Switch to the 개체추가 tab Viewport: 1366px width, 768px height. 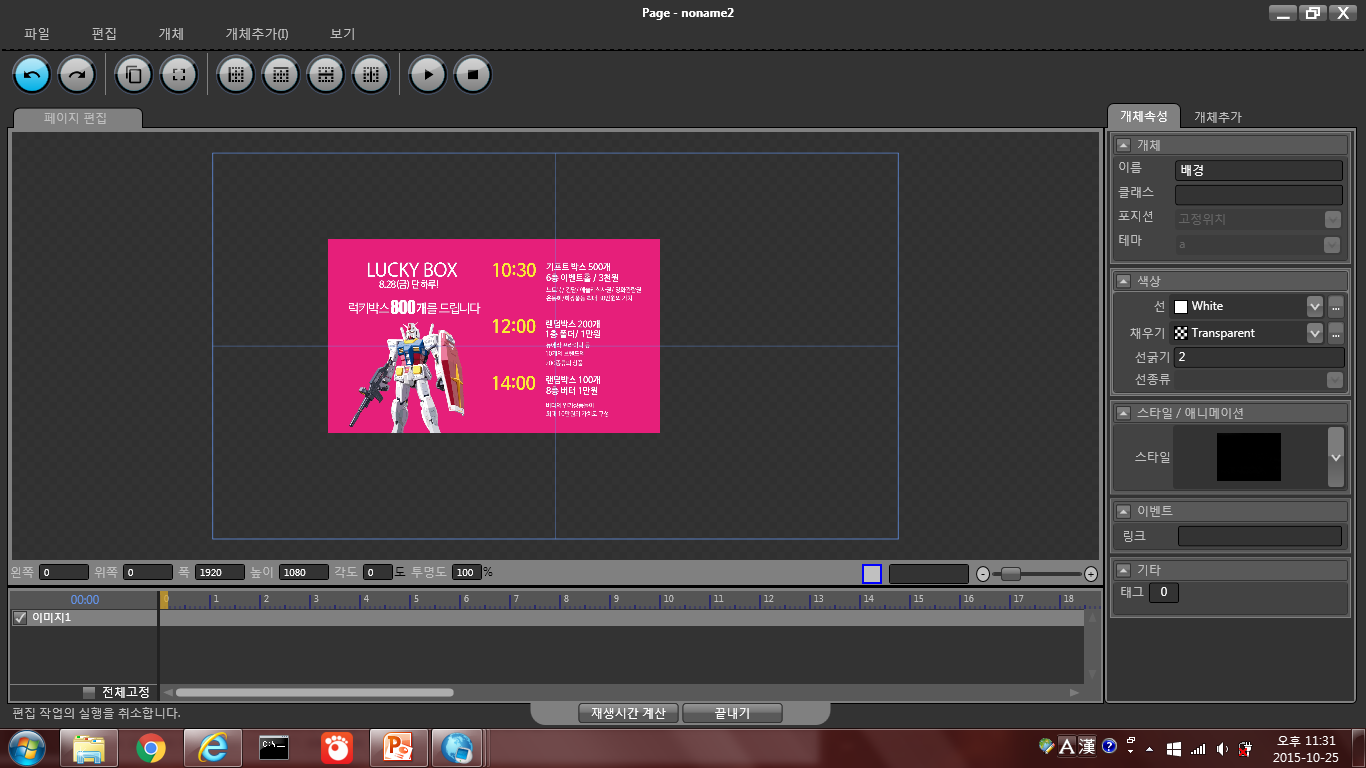1218,117
